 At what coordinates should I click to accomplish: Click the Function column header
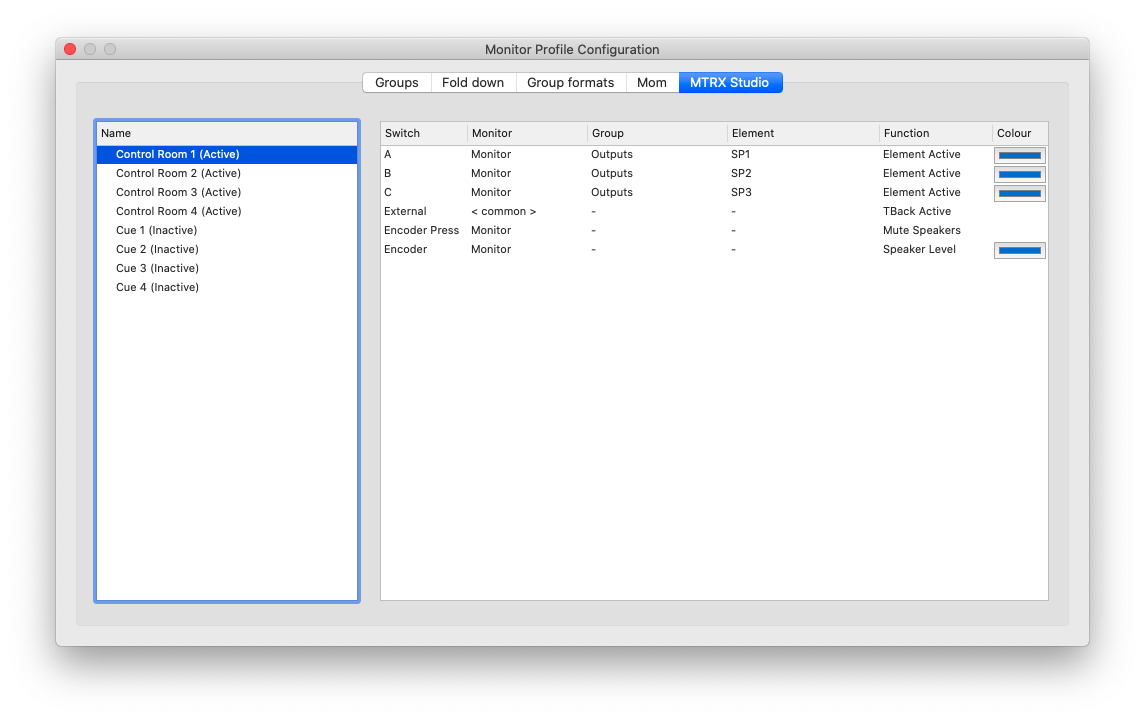[935, 133]
